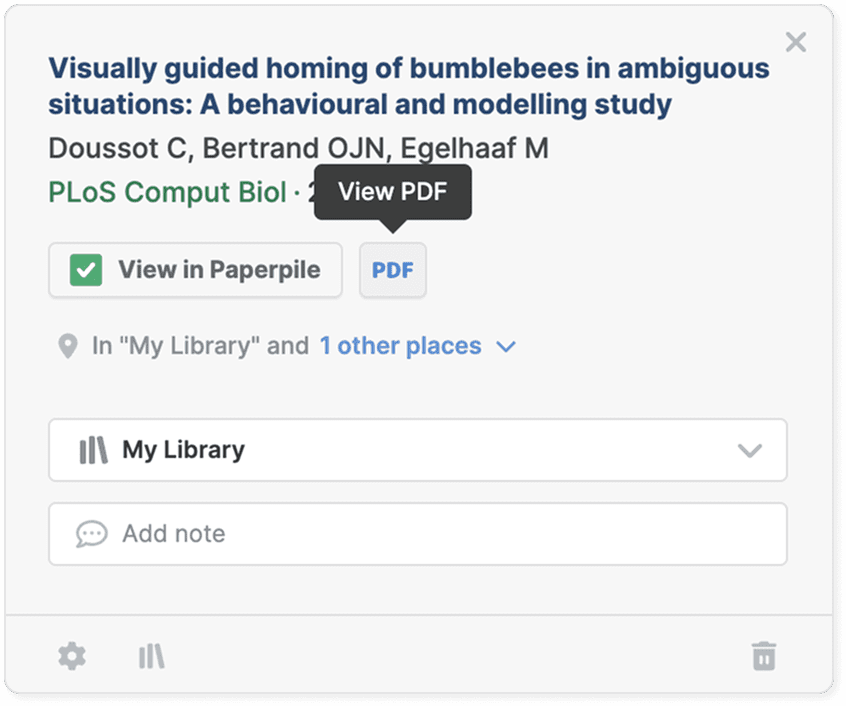Open the bumblebee homing article title link
The height and width of the screenshot is (706, 846).
click(409, 86)
